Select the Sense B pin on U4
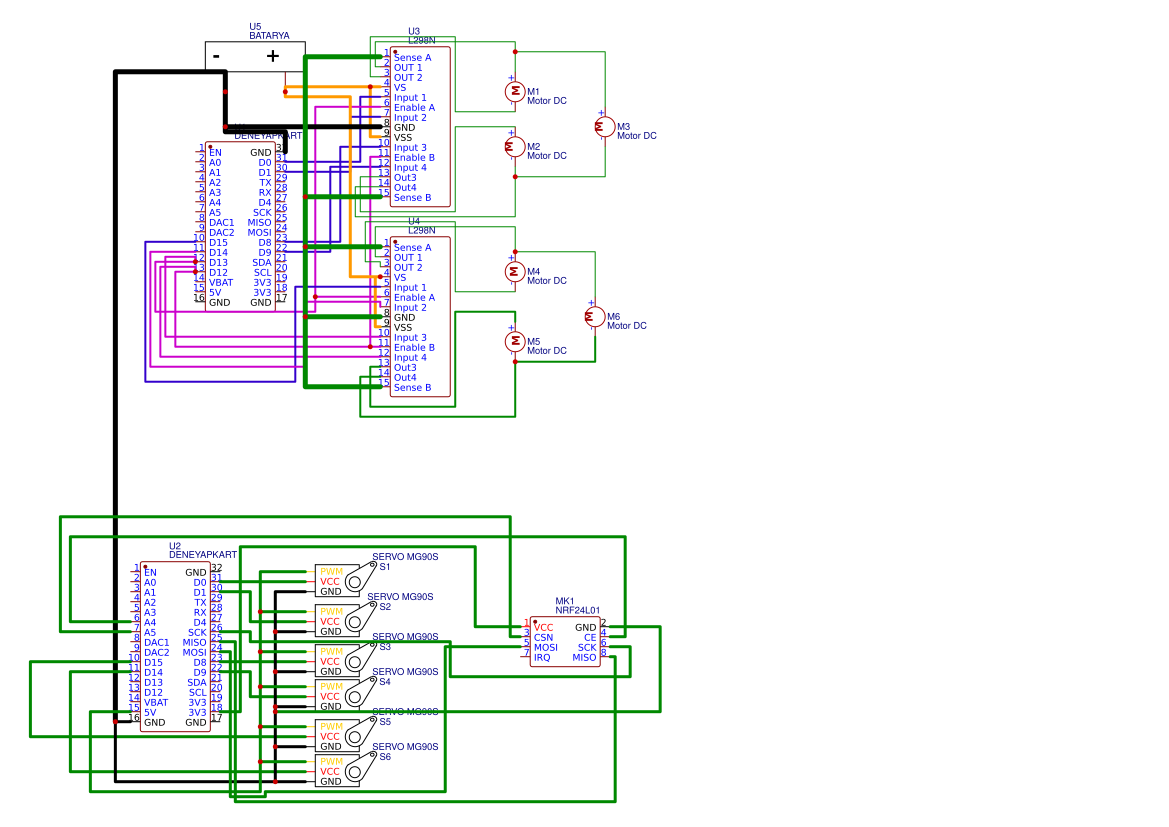The width and height of the screenshot is (1169, 827). 412,388
